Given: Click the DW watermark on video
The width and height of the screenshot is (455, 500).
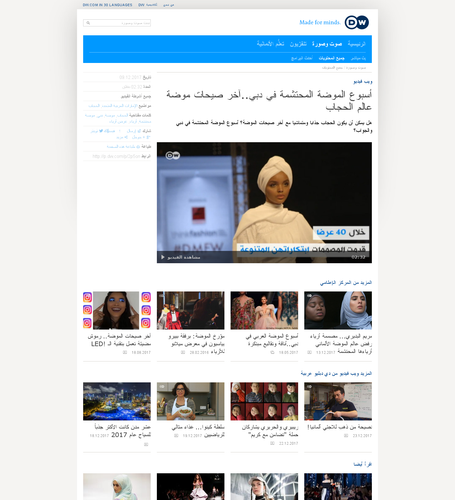Looking at the screenshot, I should tap(173, 155).
